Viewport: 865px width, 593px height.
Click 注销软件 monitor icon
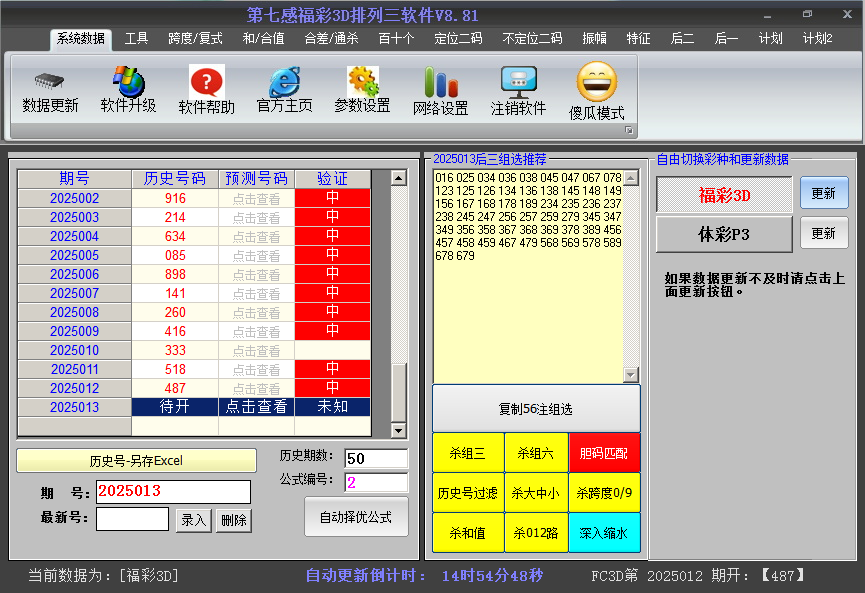pyautogui.click(x=519, y=82)
